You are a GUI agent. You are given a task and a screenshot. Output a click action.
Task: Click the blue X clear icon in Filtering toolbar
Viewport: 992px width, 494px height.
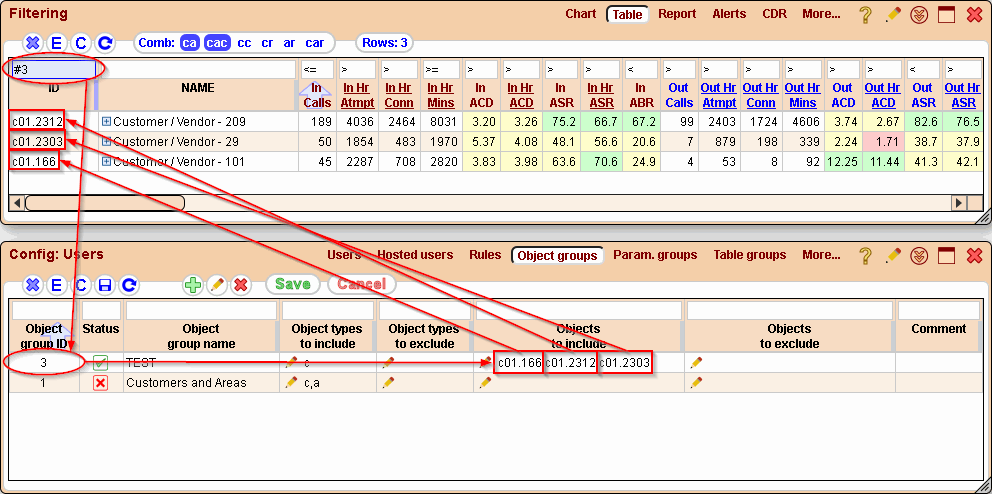pos(32,43)
